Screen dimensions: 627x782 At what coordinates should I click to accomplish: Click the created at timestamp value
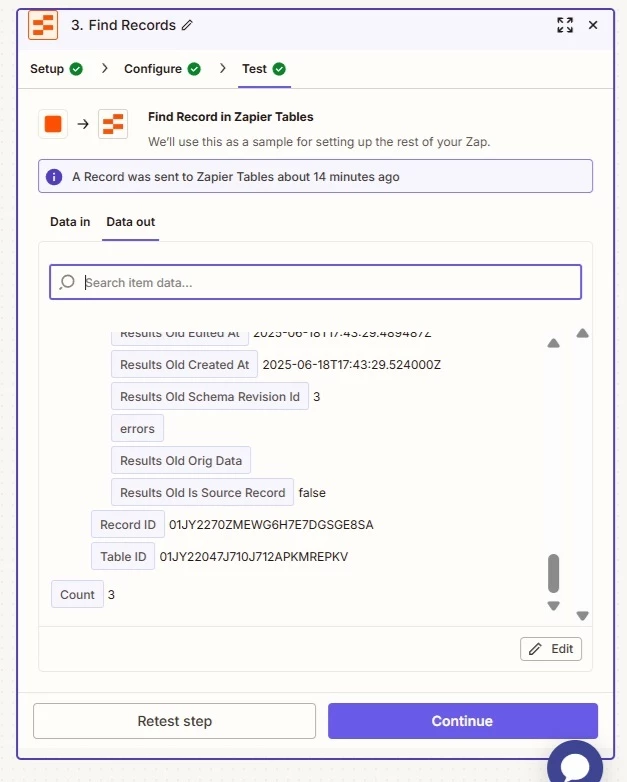(352, 365)
